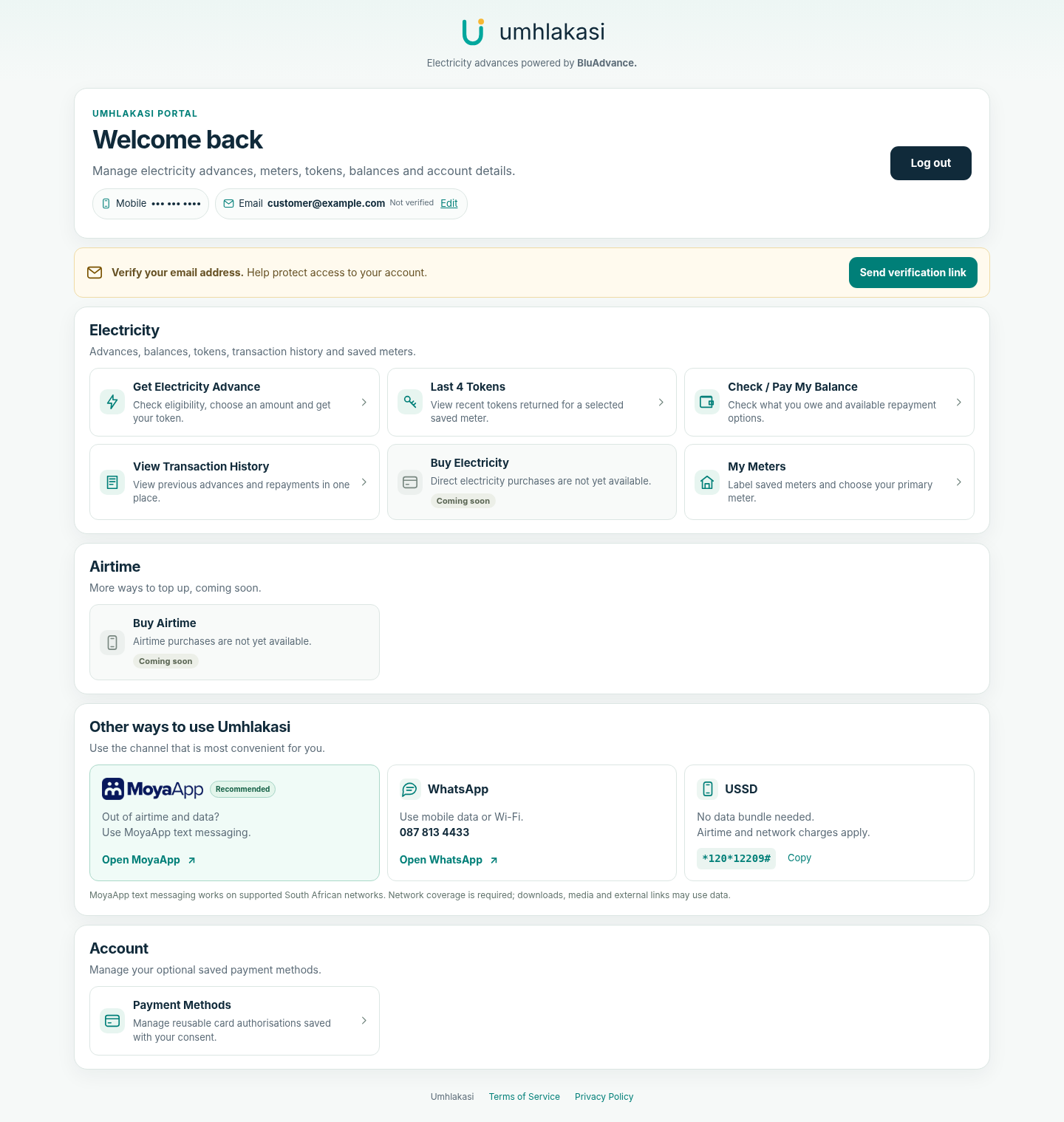Click the Payment Methods card icon

[x=112, y=1021]
